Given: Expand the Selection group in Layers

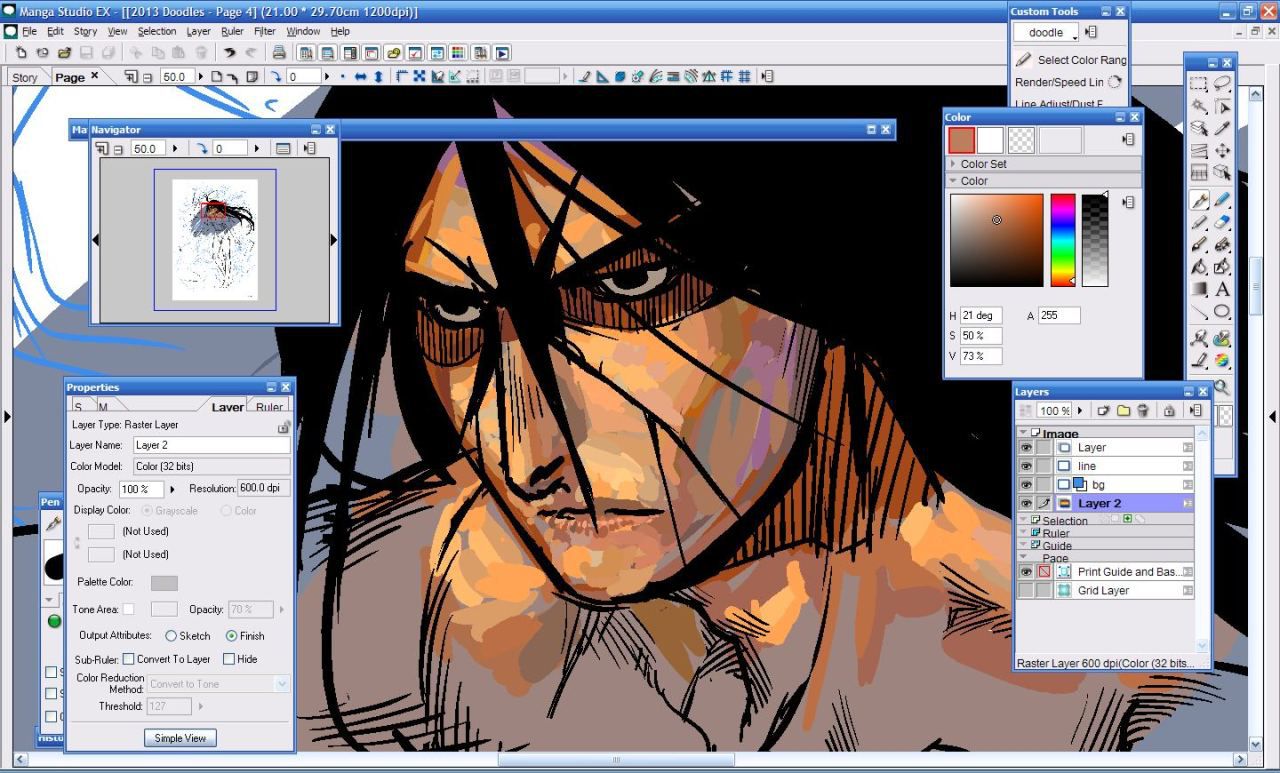Looking at the screenshot, I should pyautogui.click(x=1023, y=519).
